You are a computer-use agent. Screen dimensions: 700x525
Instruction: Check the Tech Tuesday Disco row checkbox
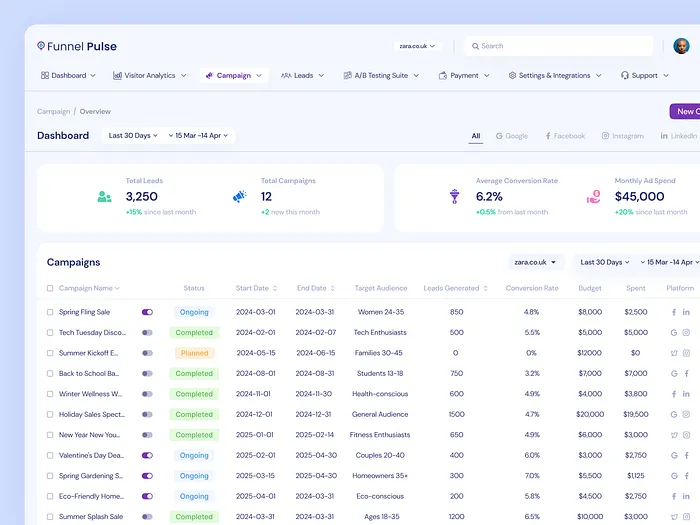(50, 333)
